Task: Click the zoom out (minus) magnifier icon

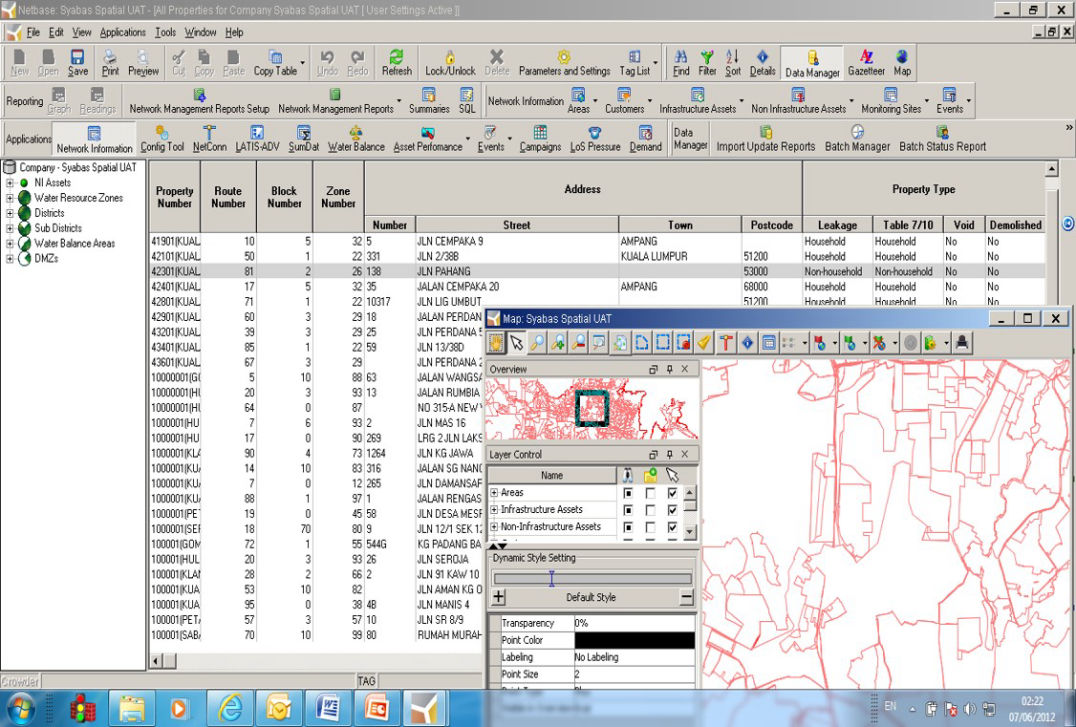Action: (x=578, y=342)
